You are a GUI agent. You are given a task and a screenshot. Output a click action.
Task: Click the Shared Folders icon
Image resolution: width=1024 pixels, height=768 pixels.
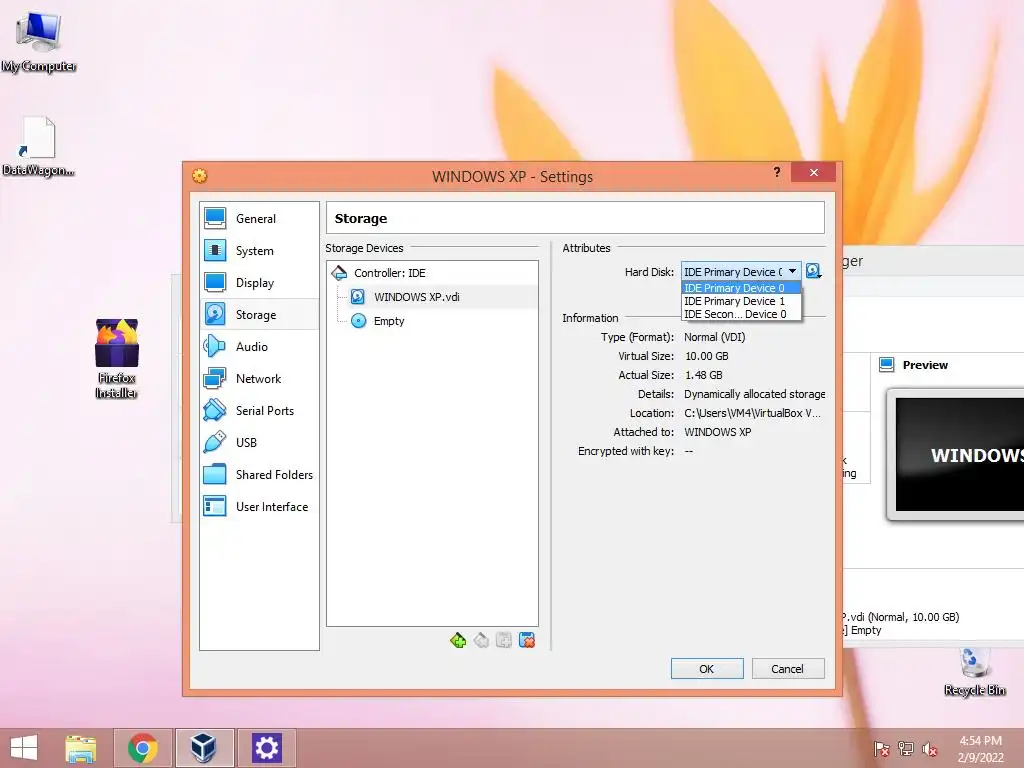(x=214, y=475)
